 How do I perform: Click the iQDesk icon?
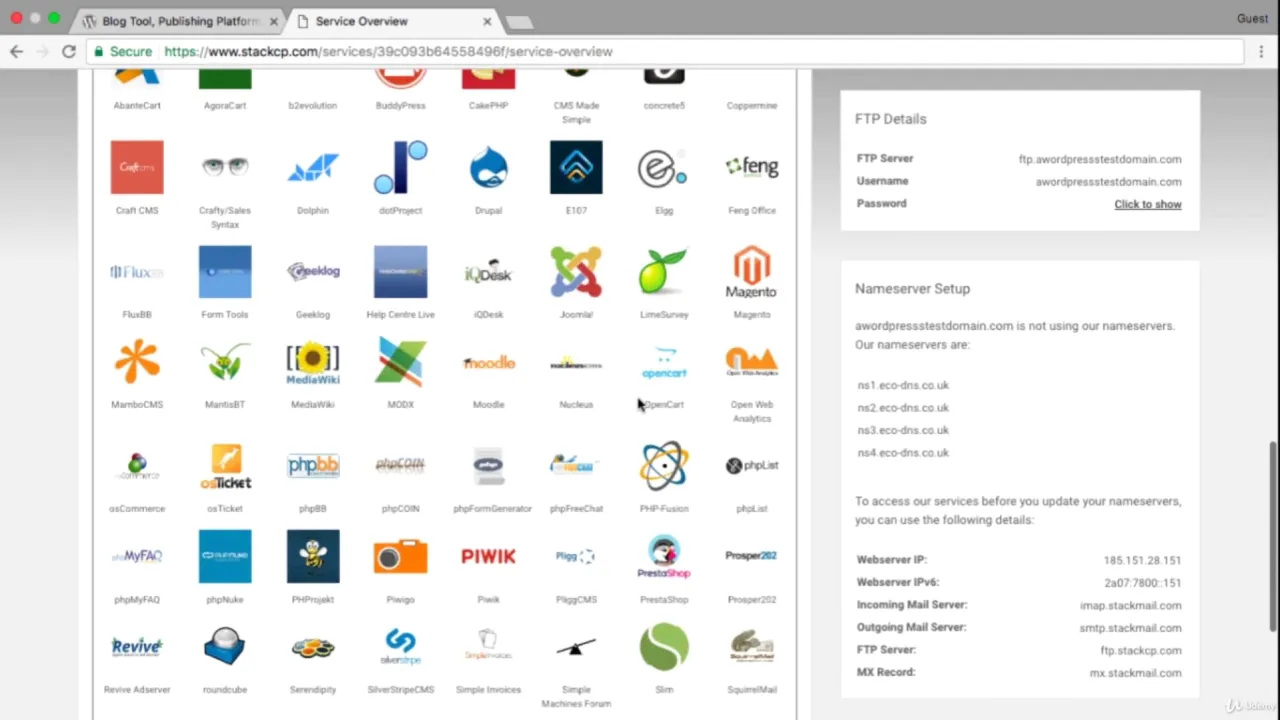point(489,272)
